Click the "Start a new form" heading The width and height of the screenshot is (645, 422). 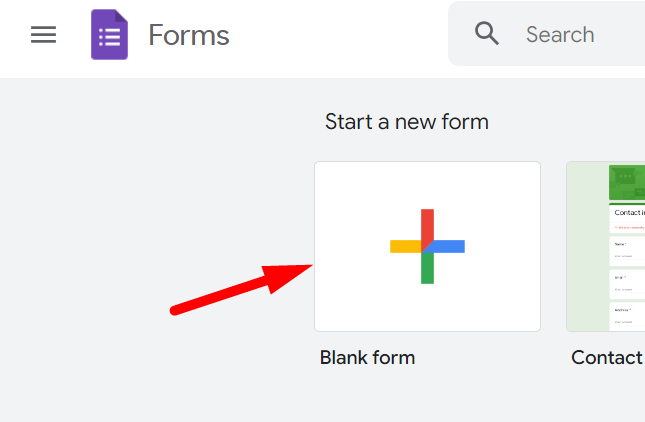(x=407, y=122)
